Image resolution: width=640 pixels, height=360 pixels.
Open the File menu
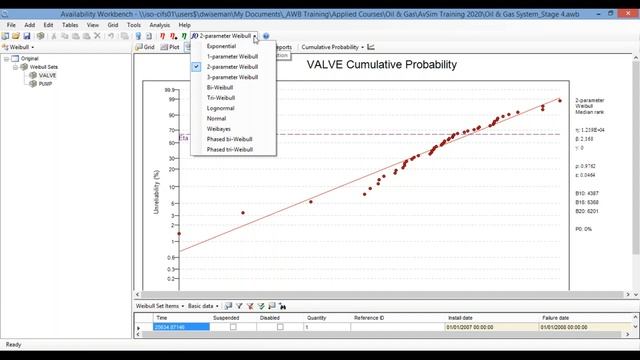[11, 25]
